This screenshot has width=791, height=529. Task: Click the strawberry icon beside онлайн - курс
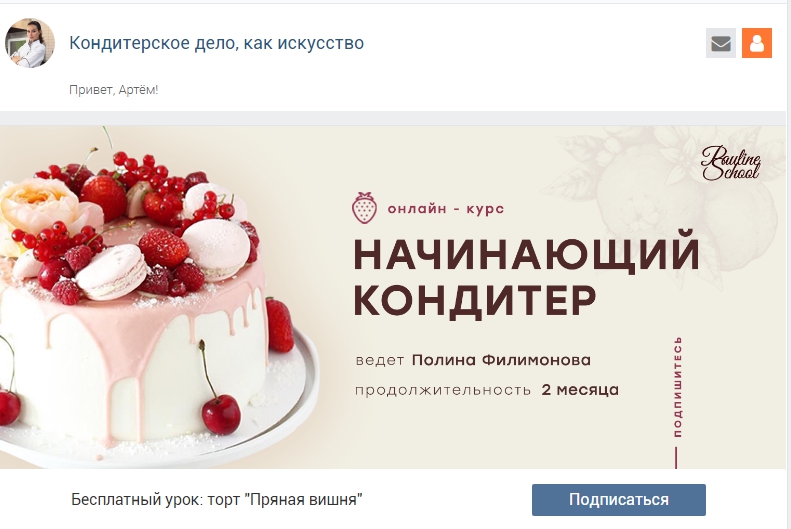[364, 208]
